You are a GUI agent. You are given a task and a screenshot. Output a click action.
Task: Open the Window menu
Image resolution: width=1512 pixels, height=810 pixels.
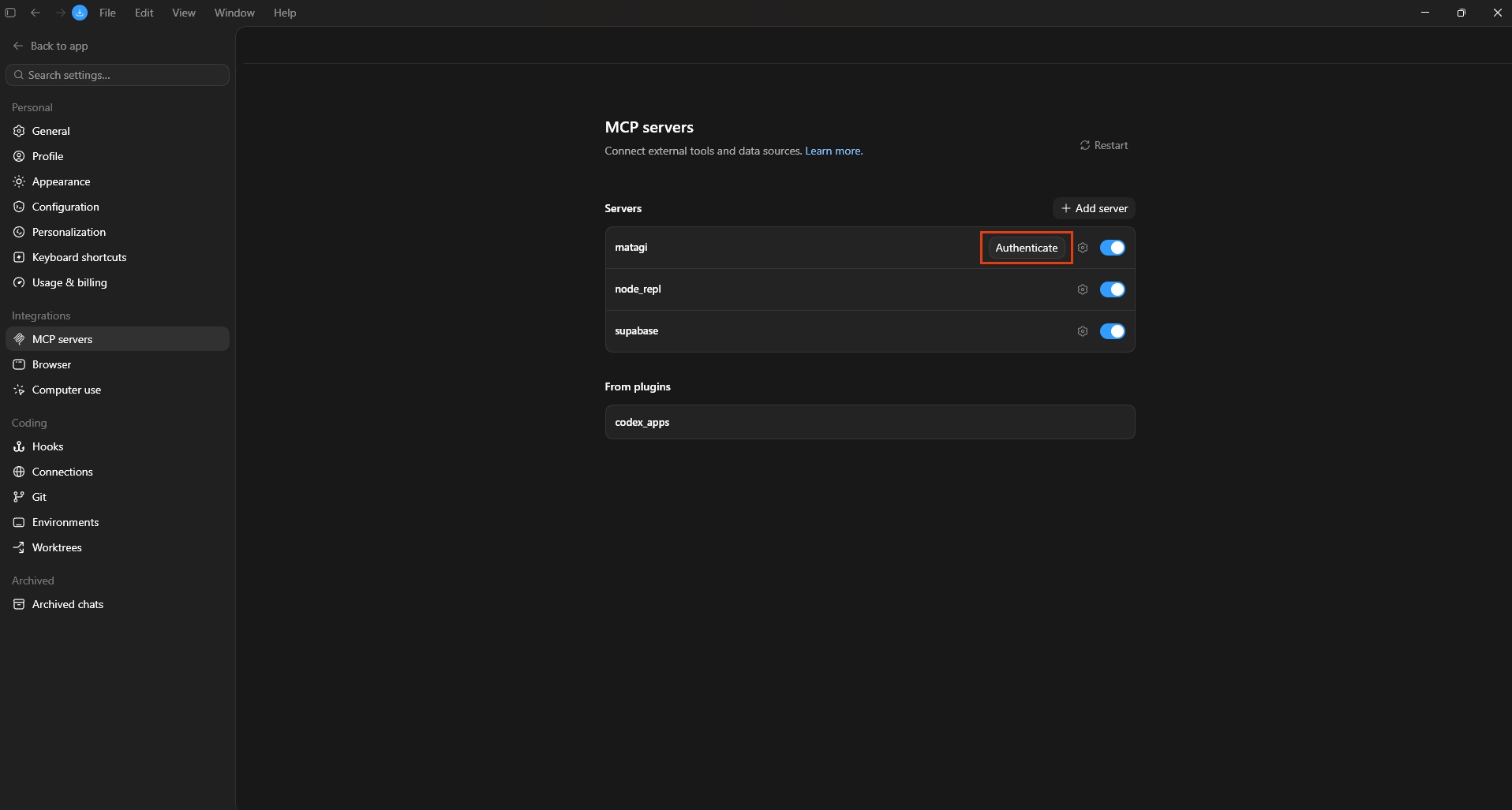tap(234, 13)
